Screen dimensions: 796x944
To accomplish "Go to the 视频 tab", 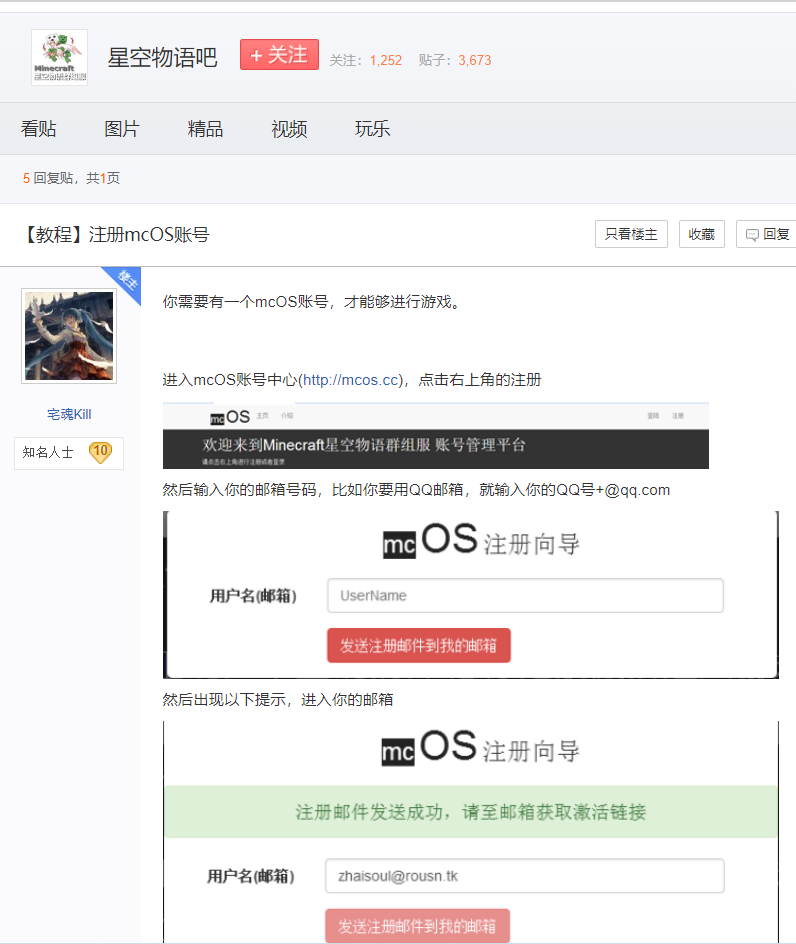I will pyautogui.click(x=289, y=129).
